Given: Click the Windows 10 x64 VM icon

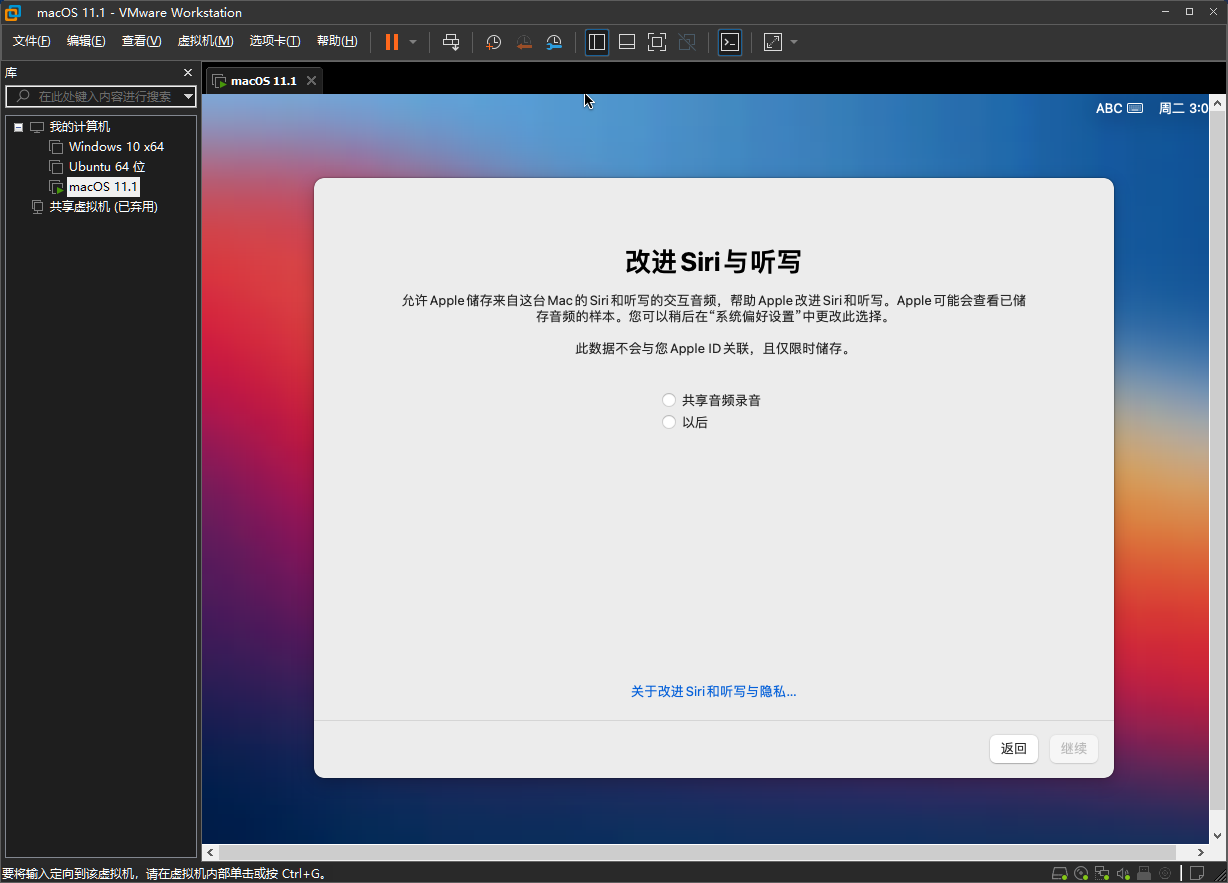Looking at the screenshot, I should [57, 147].
